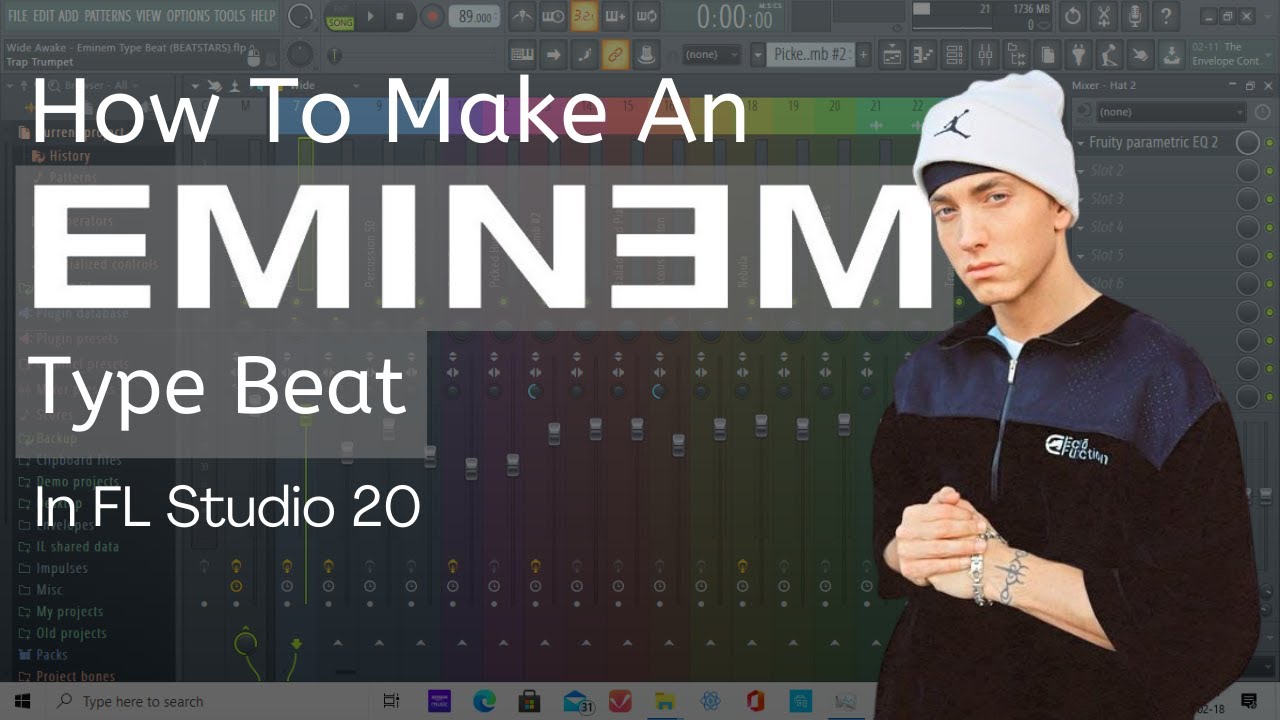Click the multilink to controllers stamp icon
1280x720 pixels.
point(646,54)
